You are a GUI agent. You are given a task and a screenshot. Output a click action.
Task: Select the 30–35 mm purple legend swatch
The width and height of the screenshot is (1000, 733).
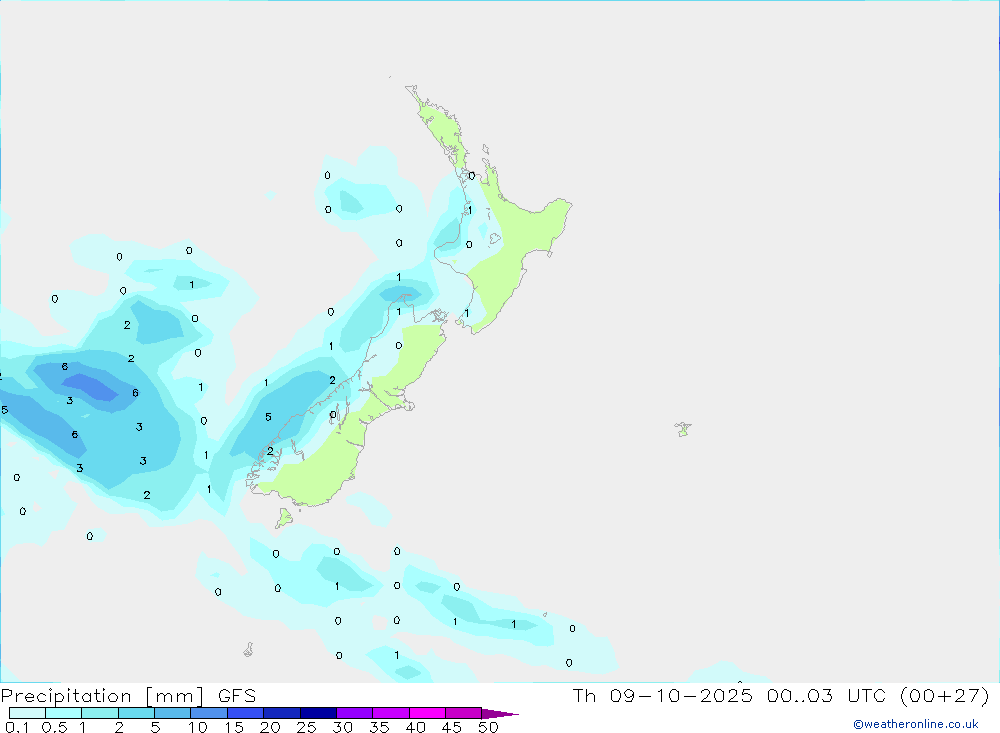coord(354,713)
